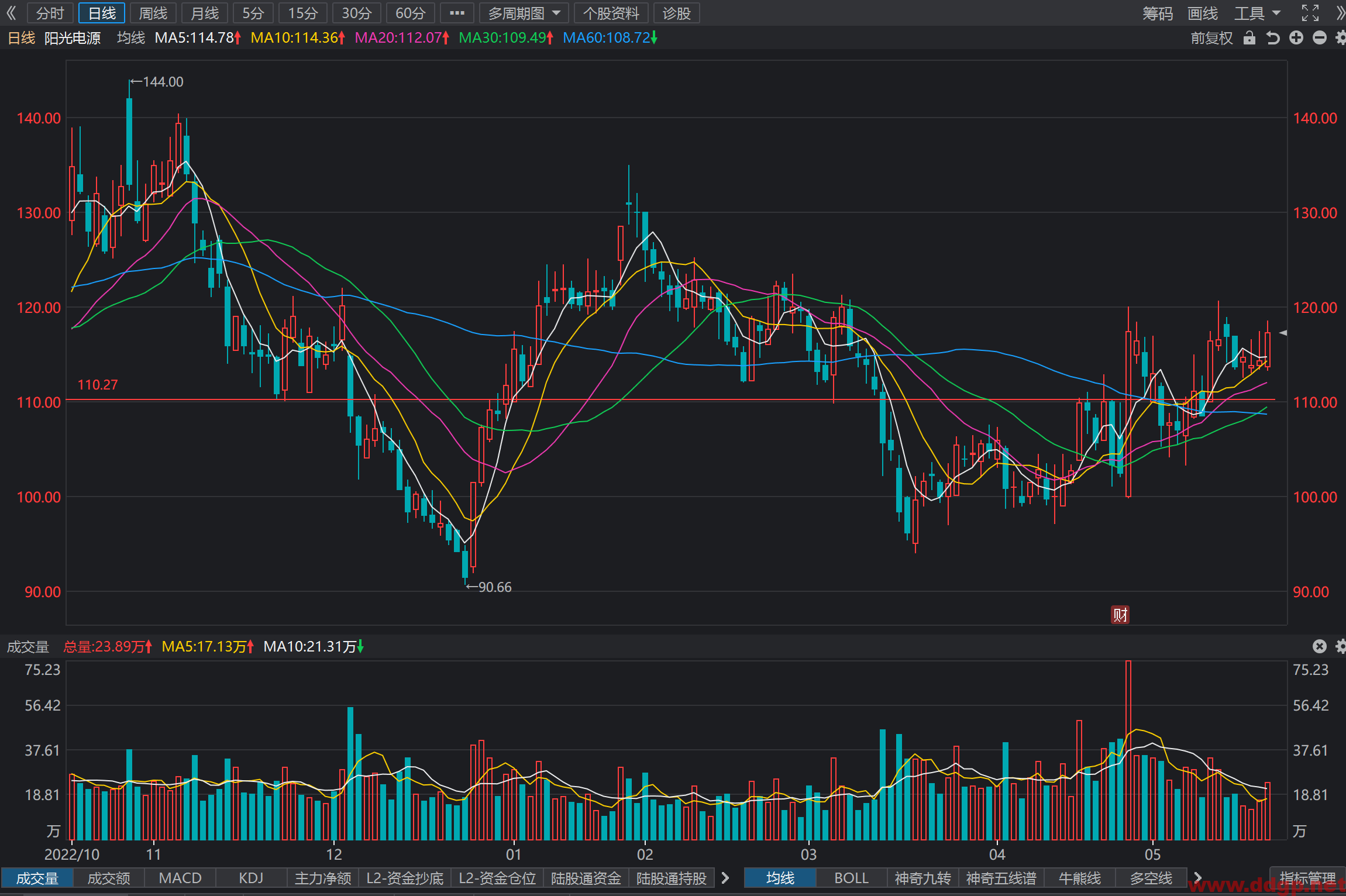The width and height of the screenshot is (1346, 896).
Task: Click the fullscreen expand icon
Action: coord(1310,13)
